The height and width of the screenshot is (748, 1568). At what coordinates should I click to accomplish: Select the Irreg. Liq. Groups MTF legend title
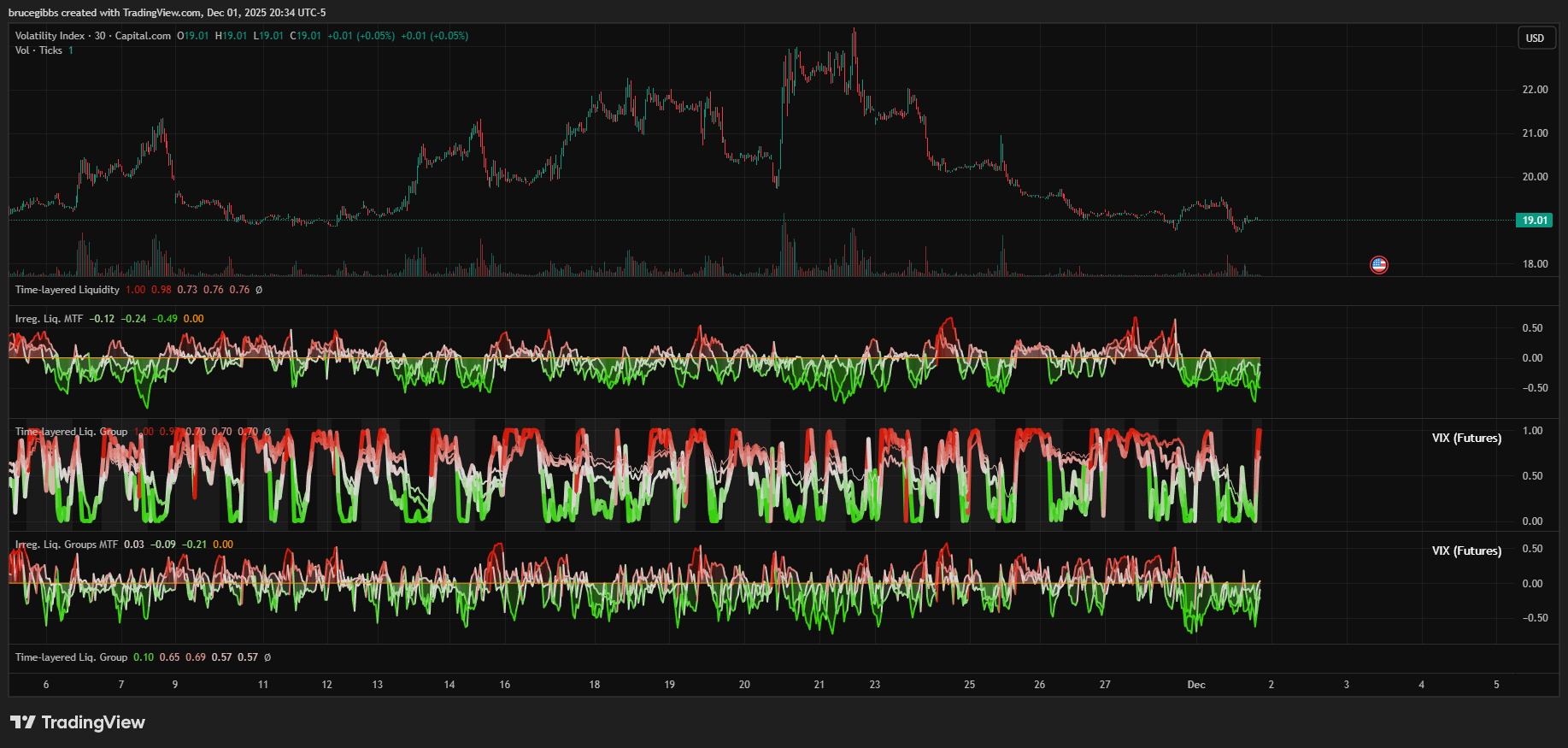pyautogui.click(x=66, y=545)
